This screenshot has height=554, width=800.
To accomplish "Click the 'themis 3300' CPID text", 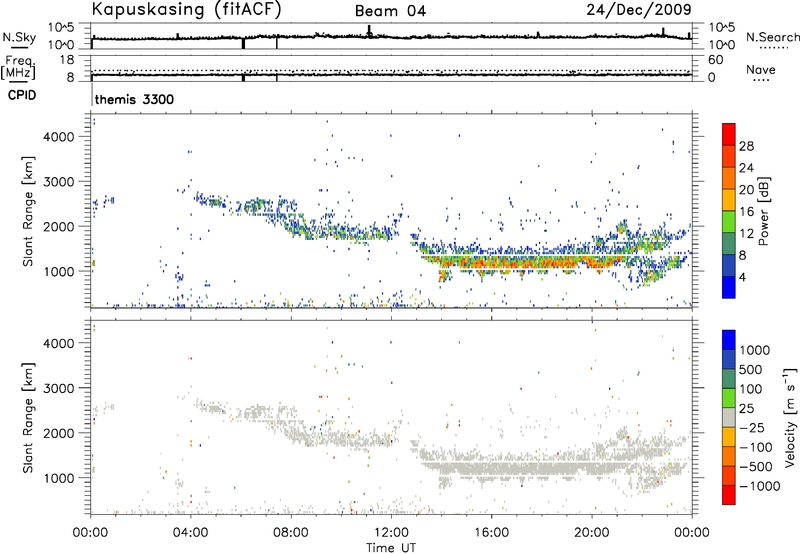I will pos(134,99).
